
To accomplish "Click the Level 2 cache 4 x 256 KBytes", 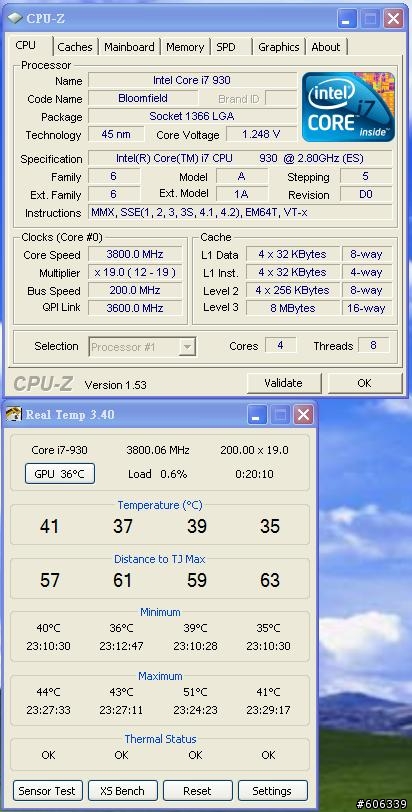I will [x=292, y=290].
